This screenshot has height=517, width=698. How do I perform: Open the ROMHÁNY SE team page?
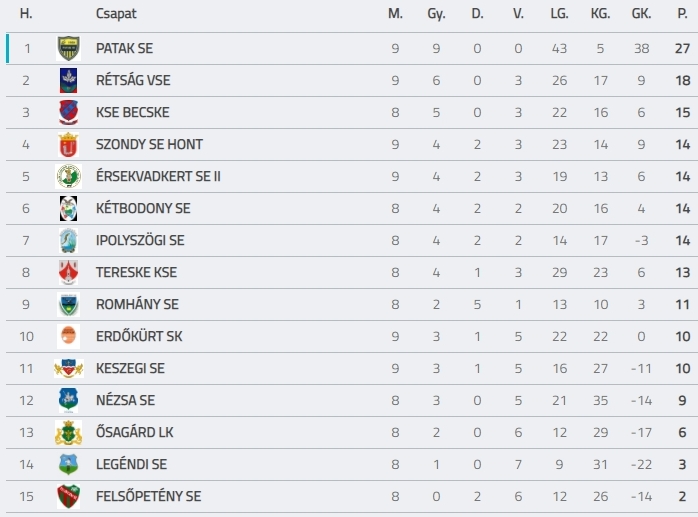[x=137, y=305]
